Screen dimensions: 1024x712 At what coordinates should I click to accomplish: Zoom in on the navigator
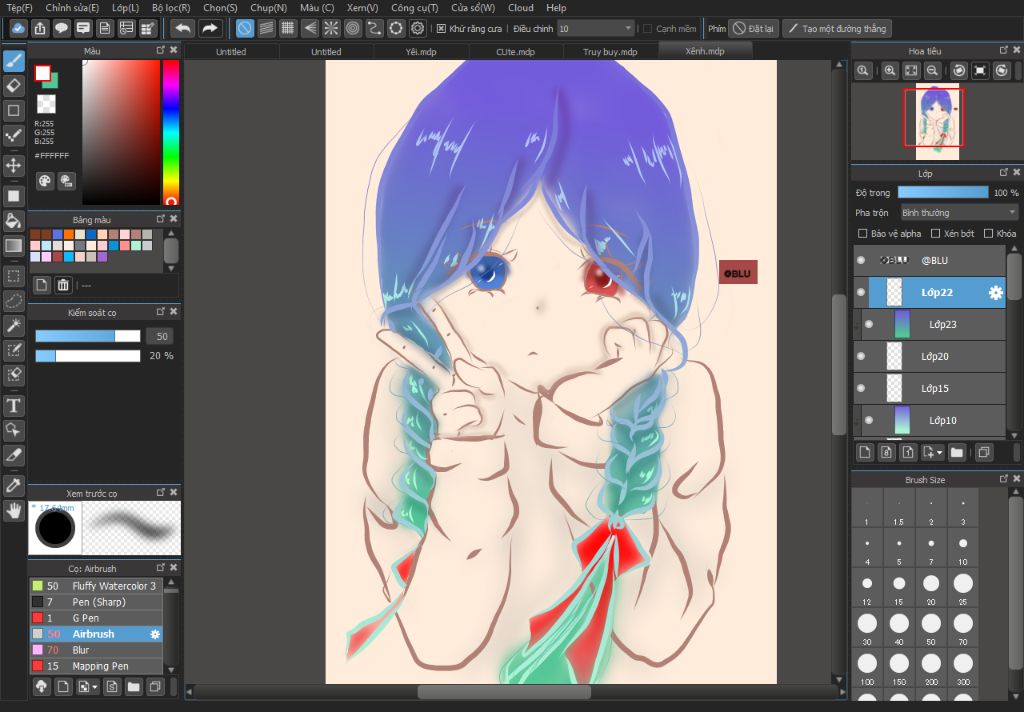[x=889, y=71]
